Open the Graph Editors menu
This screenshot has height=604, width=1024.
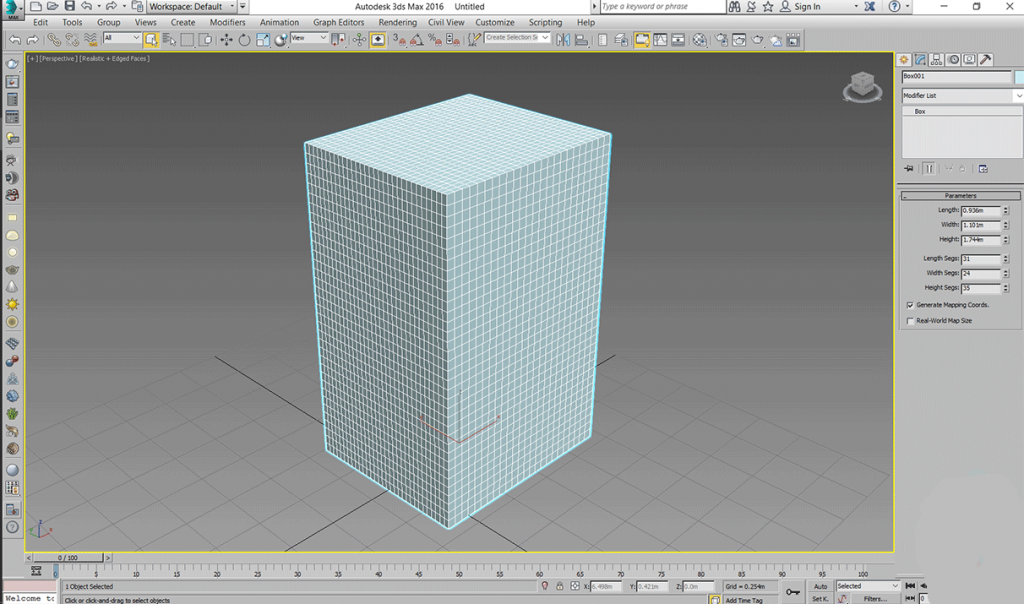(x=338, y=22)
